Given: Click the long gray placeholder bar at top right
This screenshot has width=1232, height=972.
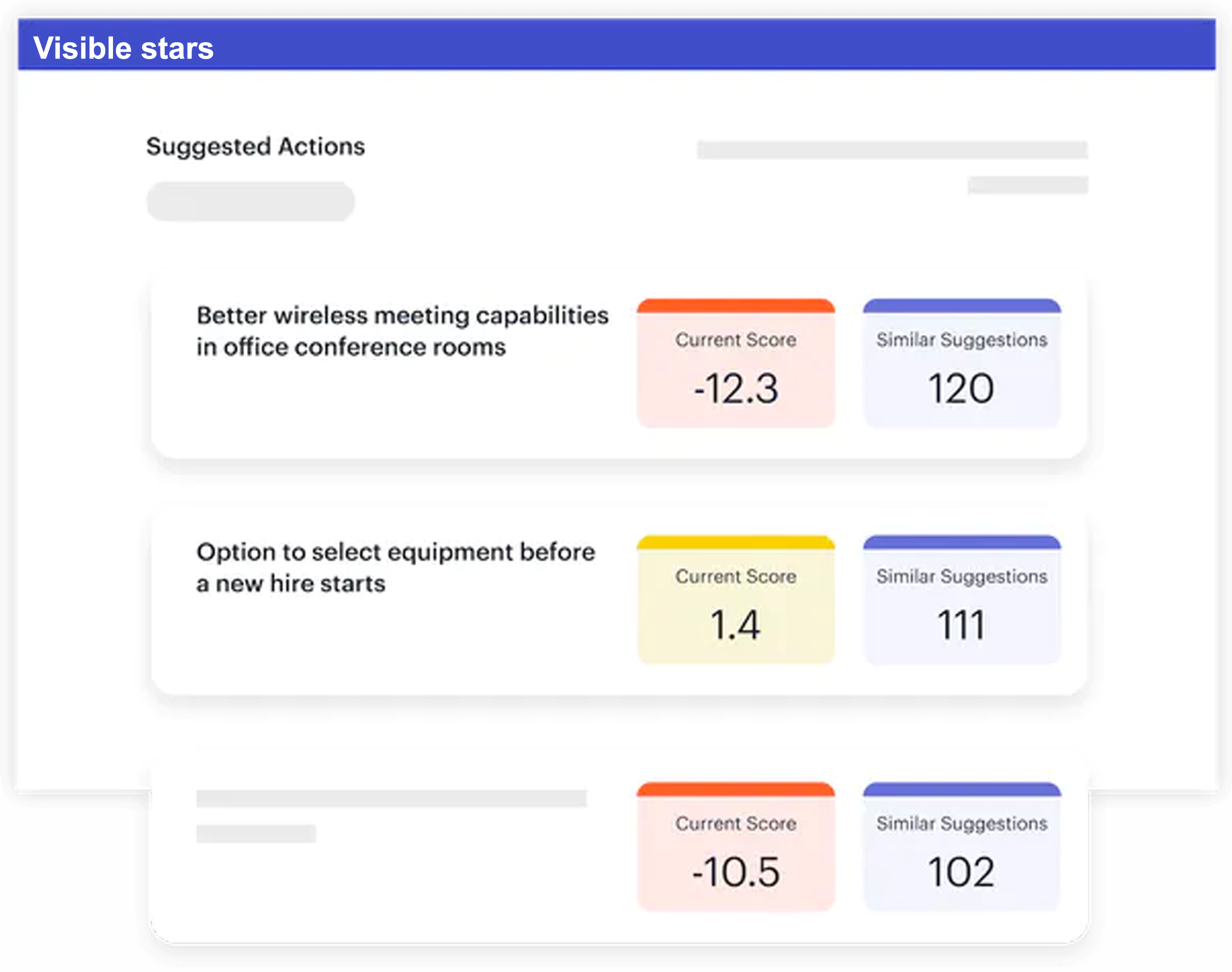Looking at the screenshot, I should pos(892,150).
